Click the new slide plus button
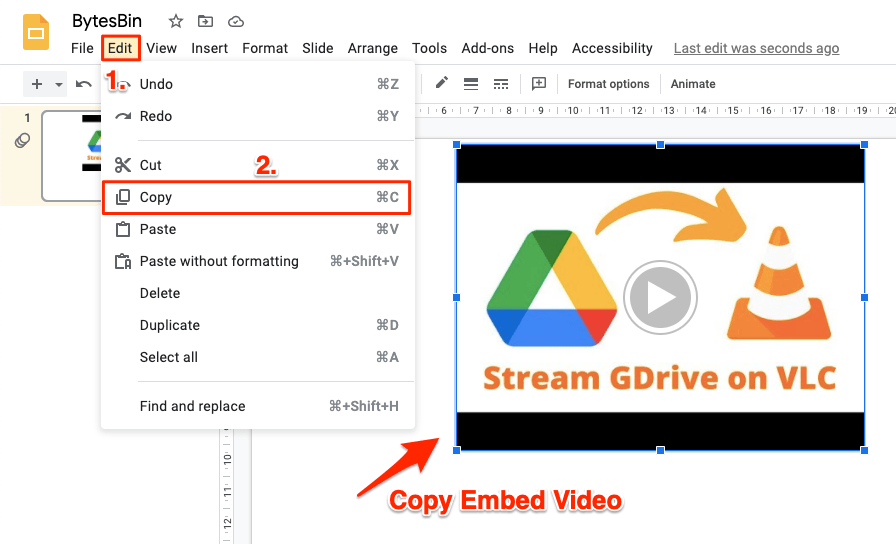This screenshot has height=544, width=896. pos(37,84)
